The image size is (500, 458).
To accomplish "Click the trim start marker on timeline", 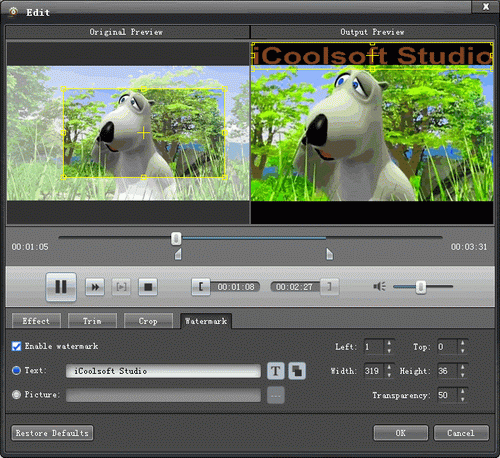I will (178, 254).
